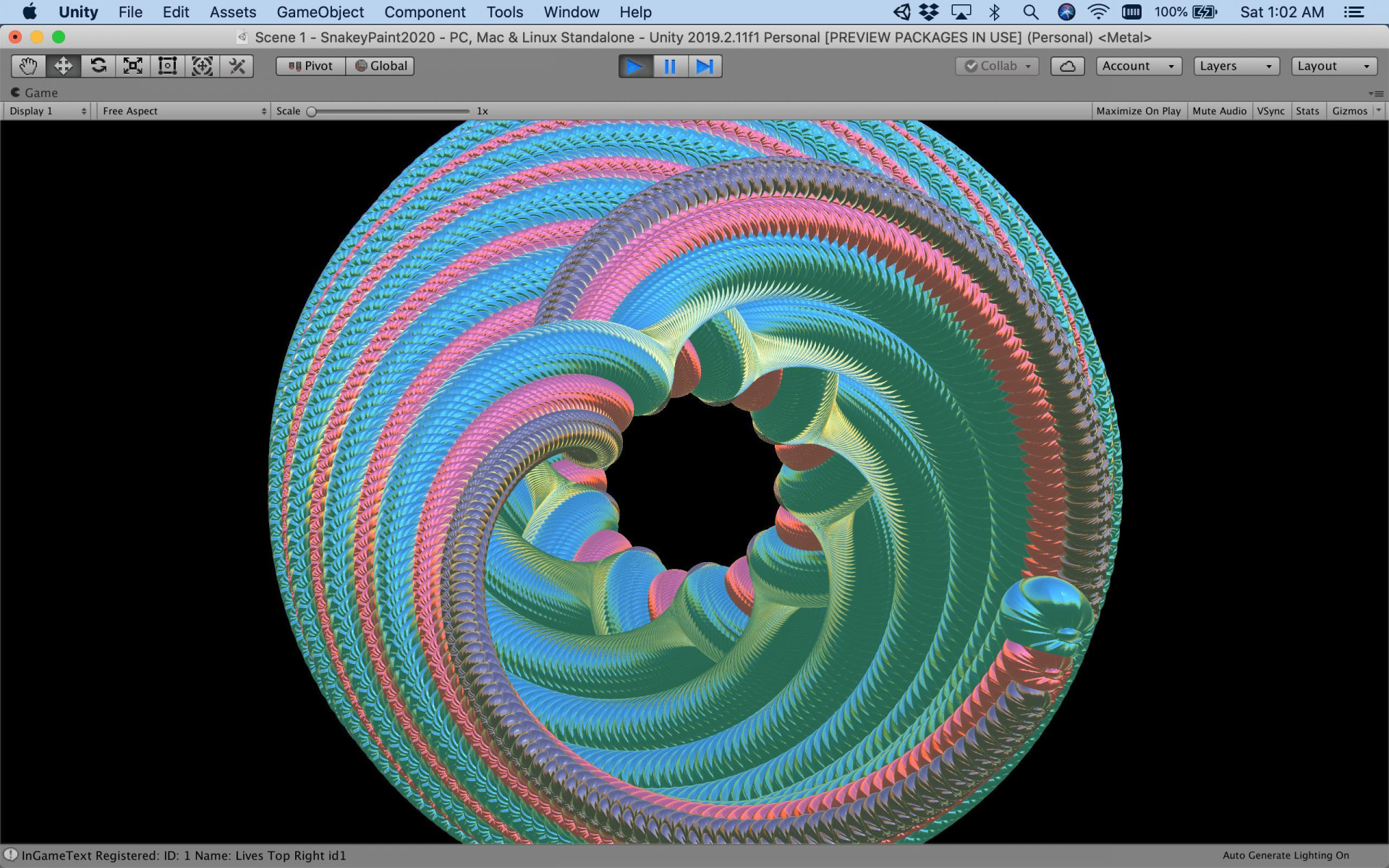This screenshot has width=1389, height=868.
Task: Open the Apple menu
Action: 29,12
